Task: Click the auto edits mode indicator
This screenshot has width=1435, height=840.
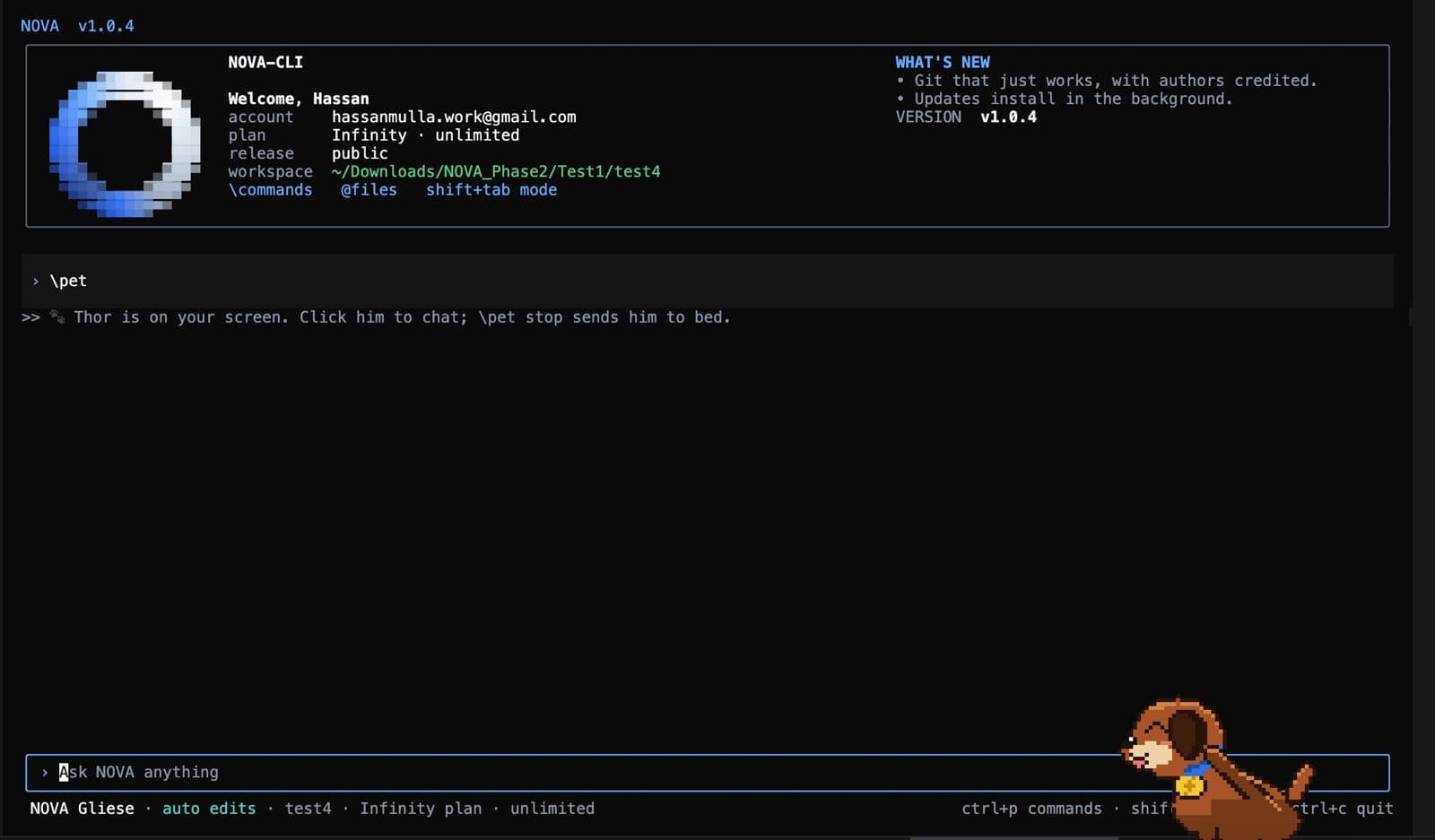Action: point(209,809)
